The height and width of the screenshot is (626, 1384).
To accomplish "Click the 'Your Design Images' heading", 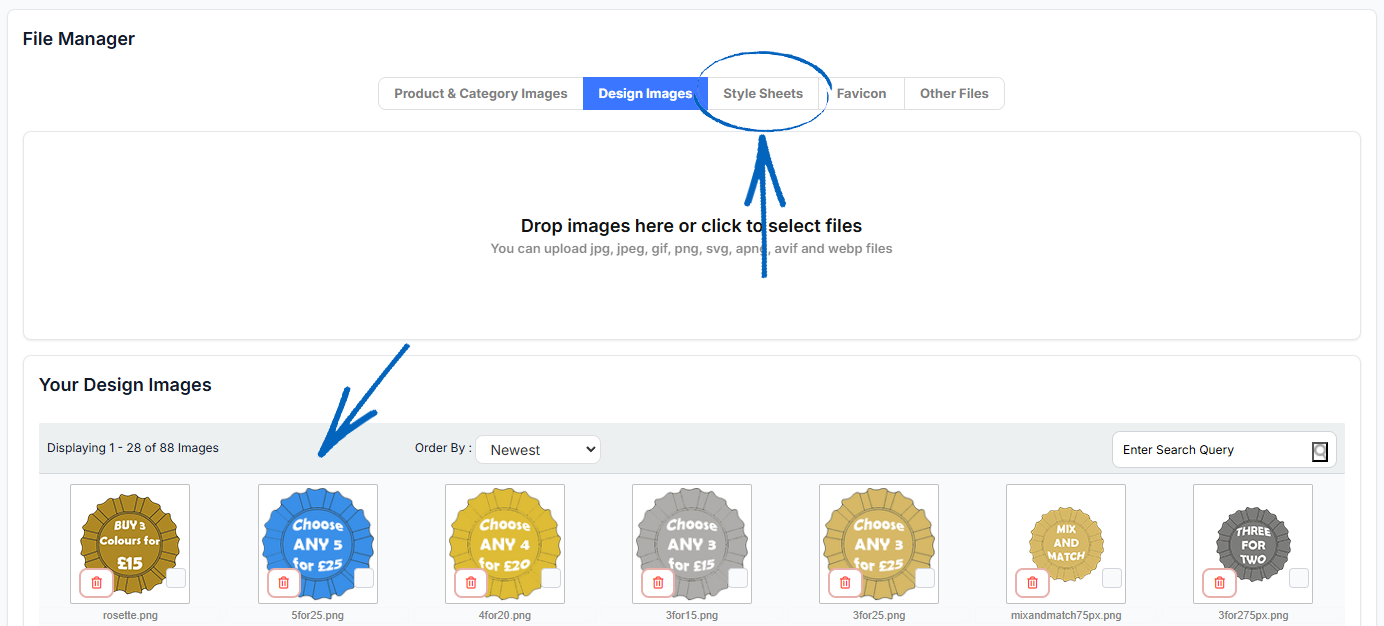I will [x=125, y=385].
